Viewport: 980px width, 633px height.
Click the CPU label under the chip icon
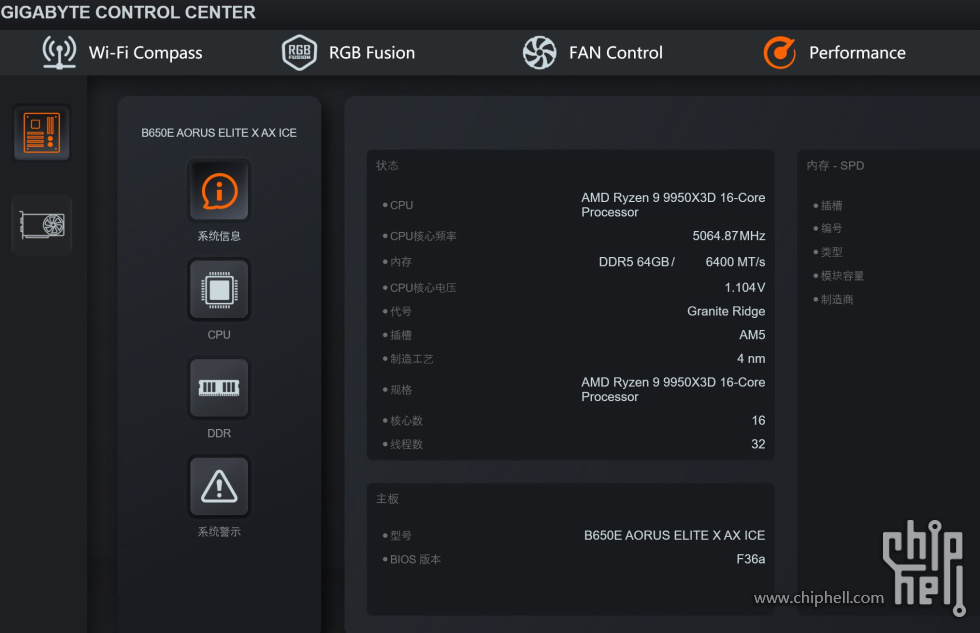[219, 335]
